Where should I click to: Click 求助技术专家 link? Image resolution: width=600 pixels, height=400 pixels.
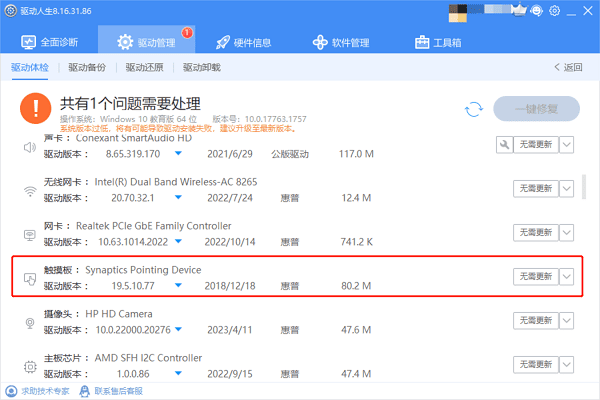click(x=38, y=391)
